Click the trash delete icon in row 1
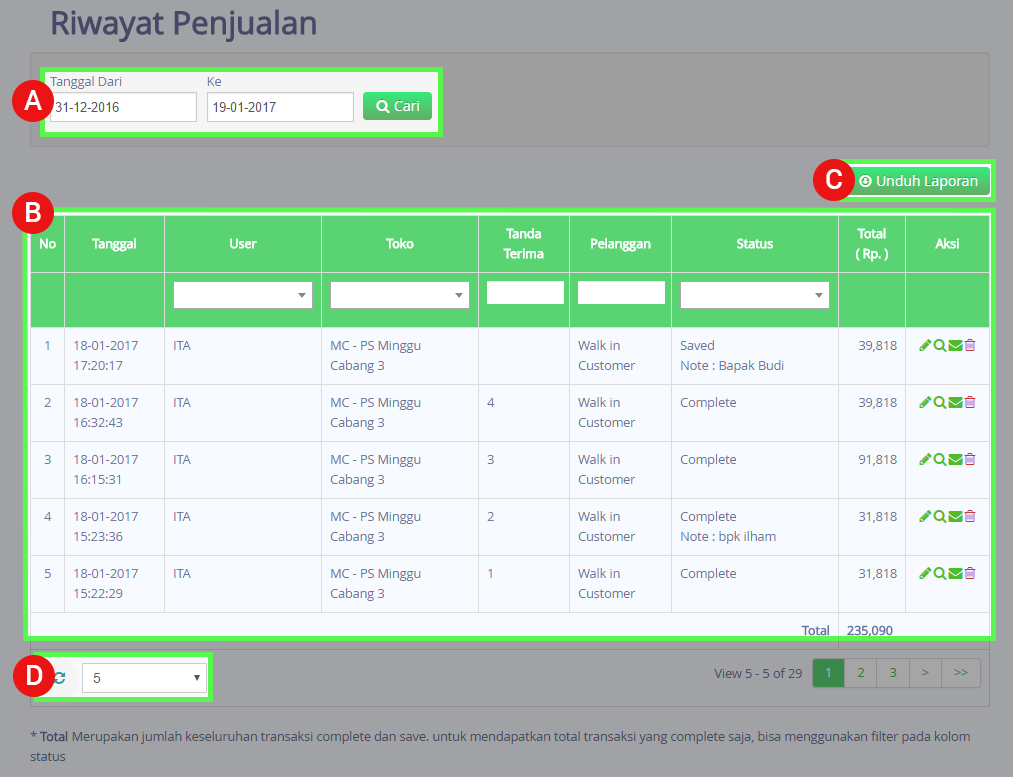The image size is (1013, 777). 970,345
